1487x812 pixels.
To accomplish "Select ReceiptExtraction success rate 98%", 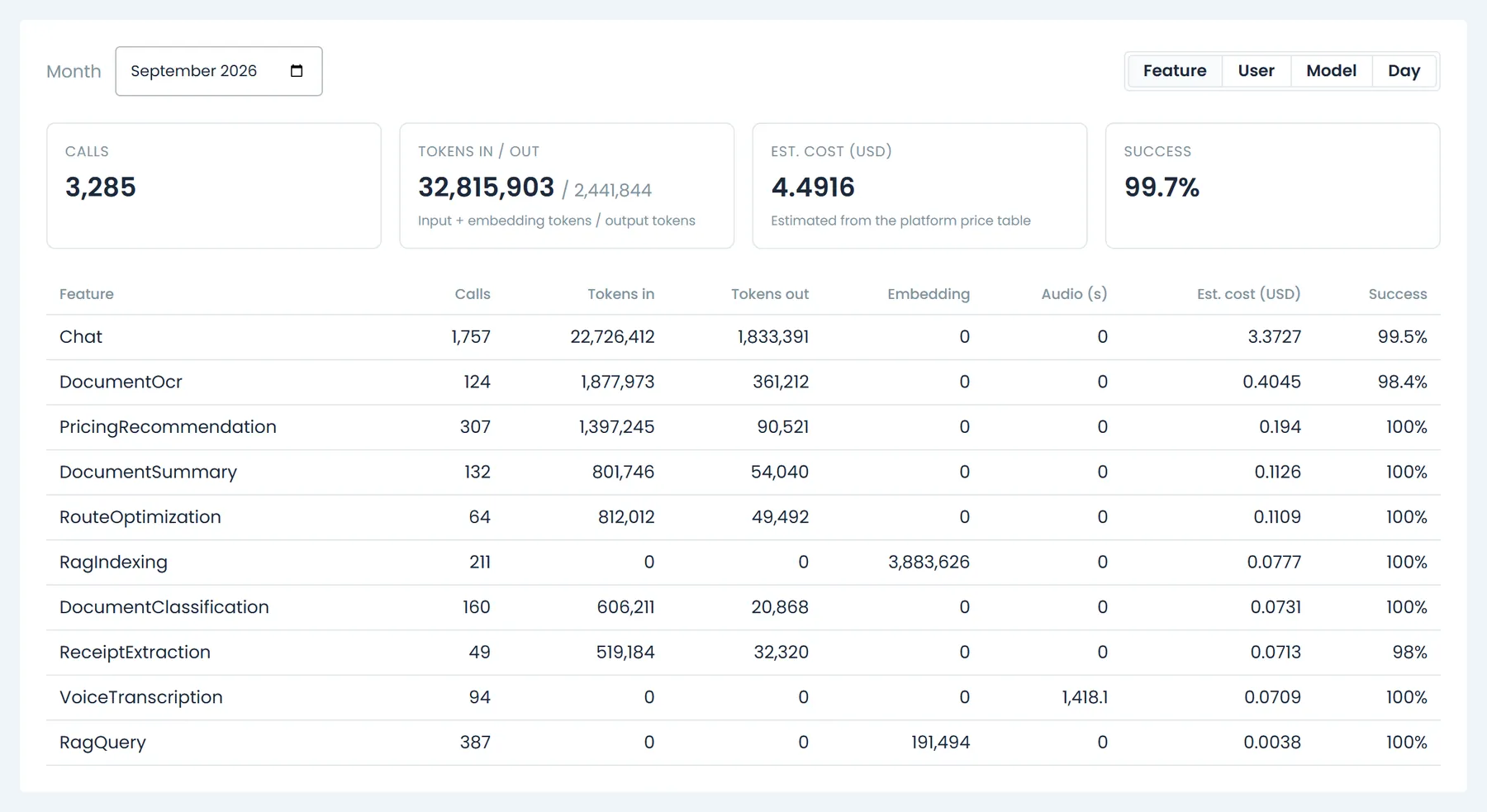I will coord(1409,653).
